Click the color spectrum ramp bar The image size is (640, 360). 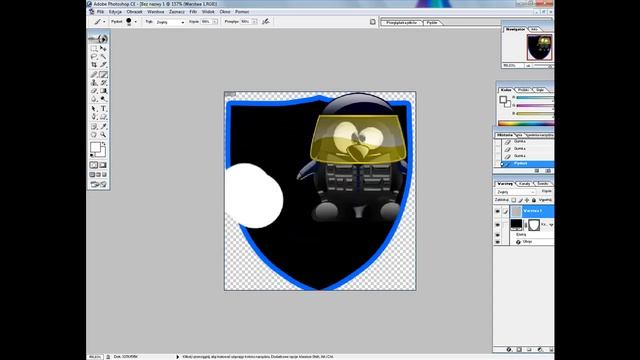click(526, 123)
